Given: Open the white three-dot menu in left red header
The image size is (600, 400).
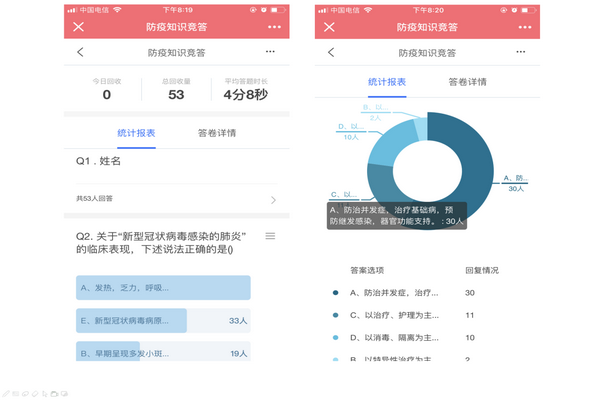Looking at the screenshot, I should tap(270, 28).
